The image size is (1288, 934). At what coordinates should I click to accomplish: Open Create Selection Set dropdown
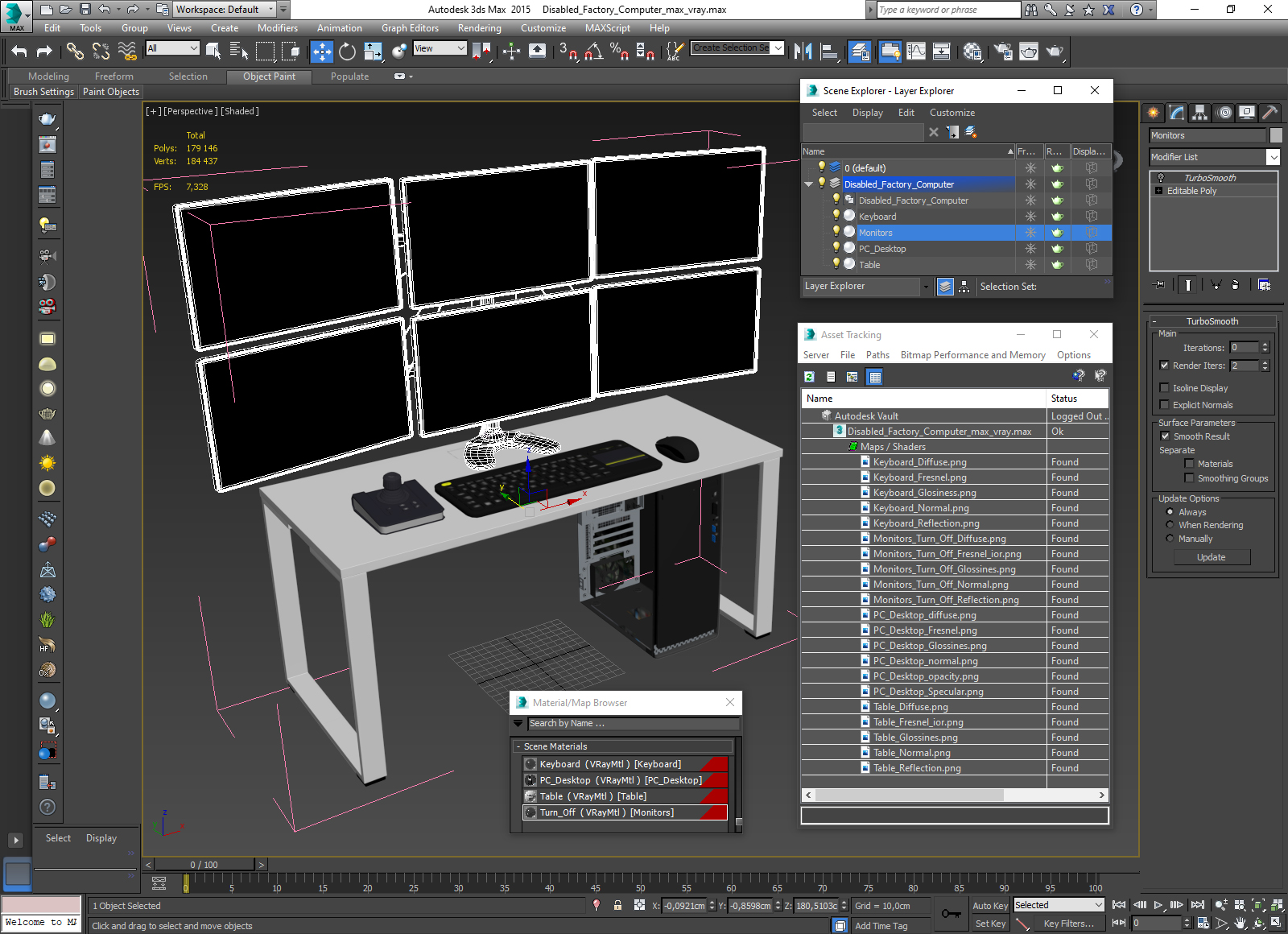pos(778,48)
